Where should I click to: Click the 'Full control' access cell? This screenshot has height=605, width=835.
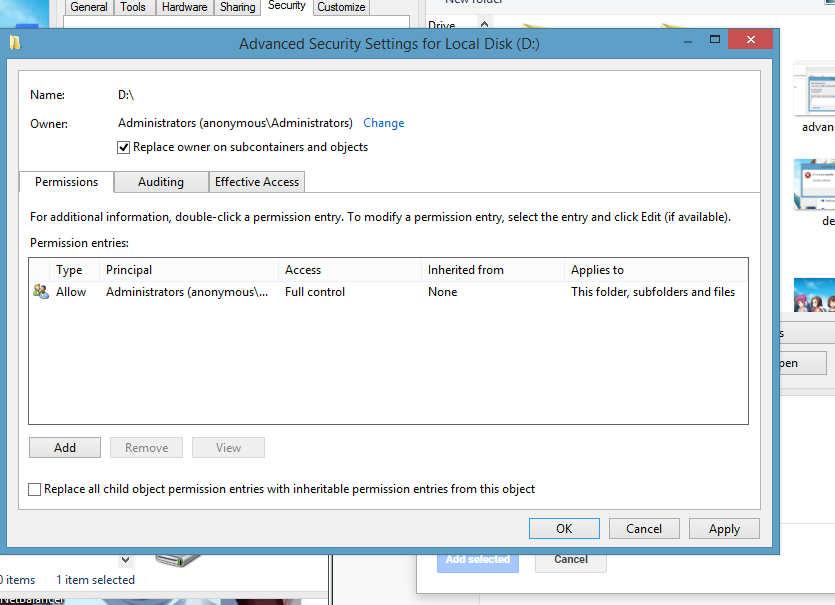(315, 292)
